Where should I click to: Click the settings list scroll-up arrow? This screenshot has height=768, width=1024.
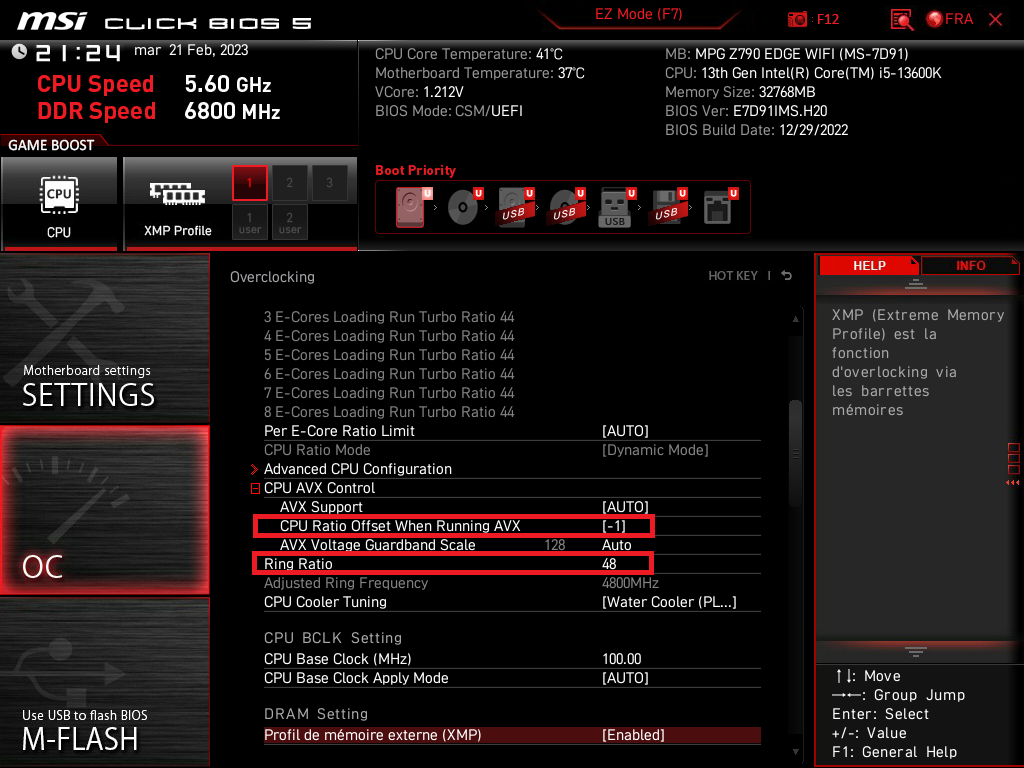pyautogui.click(x=795, y=319)
